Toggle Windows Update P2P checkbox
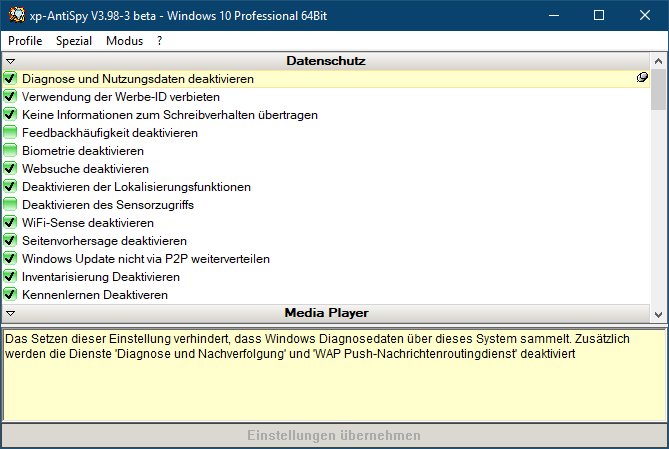 click(10, 258)
